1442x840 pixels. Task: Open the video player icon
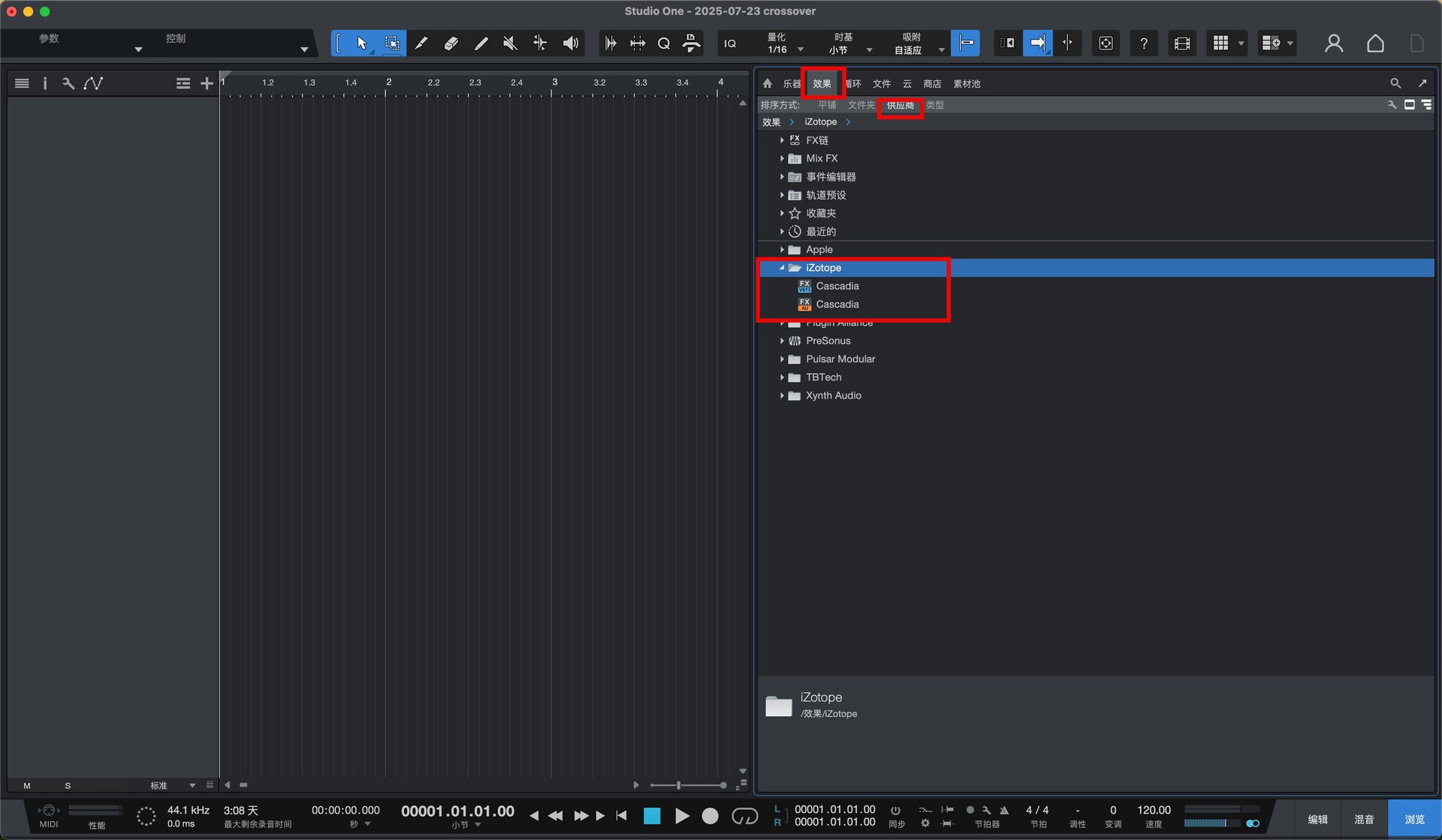[1182, 44]
